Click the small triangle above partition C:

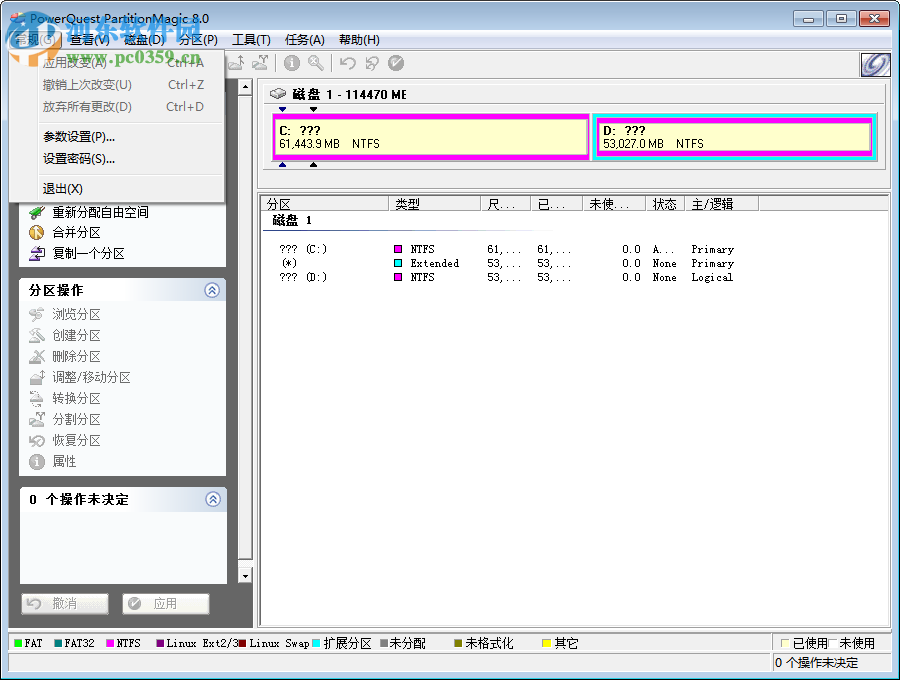pyautogui.click(x=281, y=109)
